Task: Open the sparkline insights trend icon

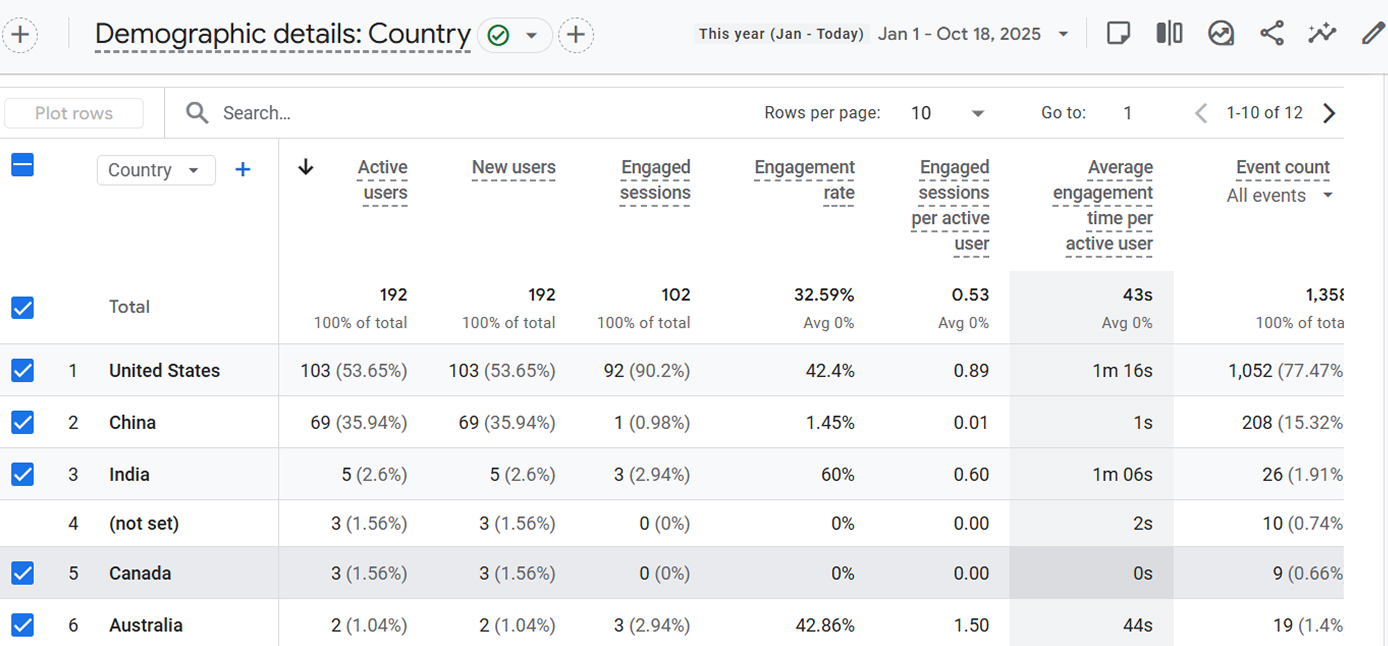Action: (x=1322, y=34)
